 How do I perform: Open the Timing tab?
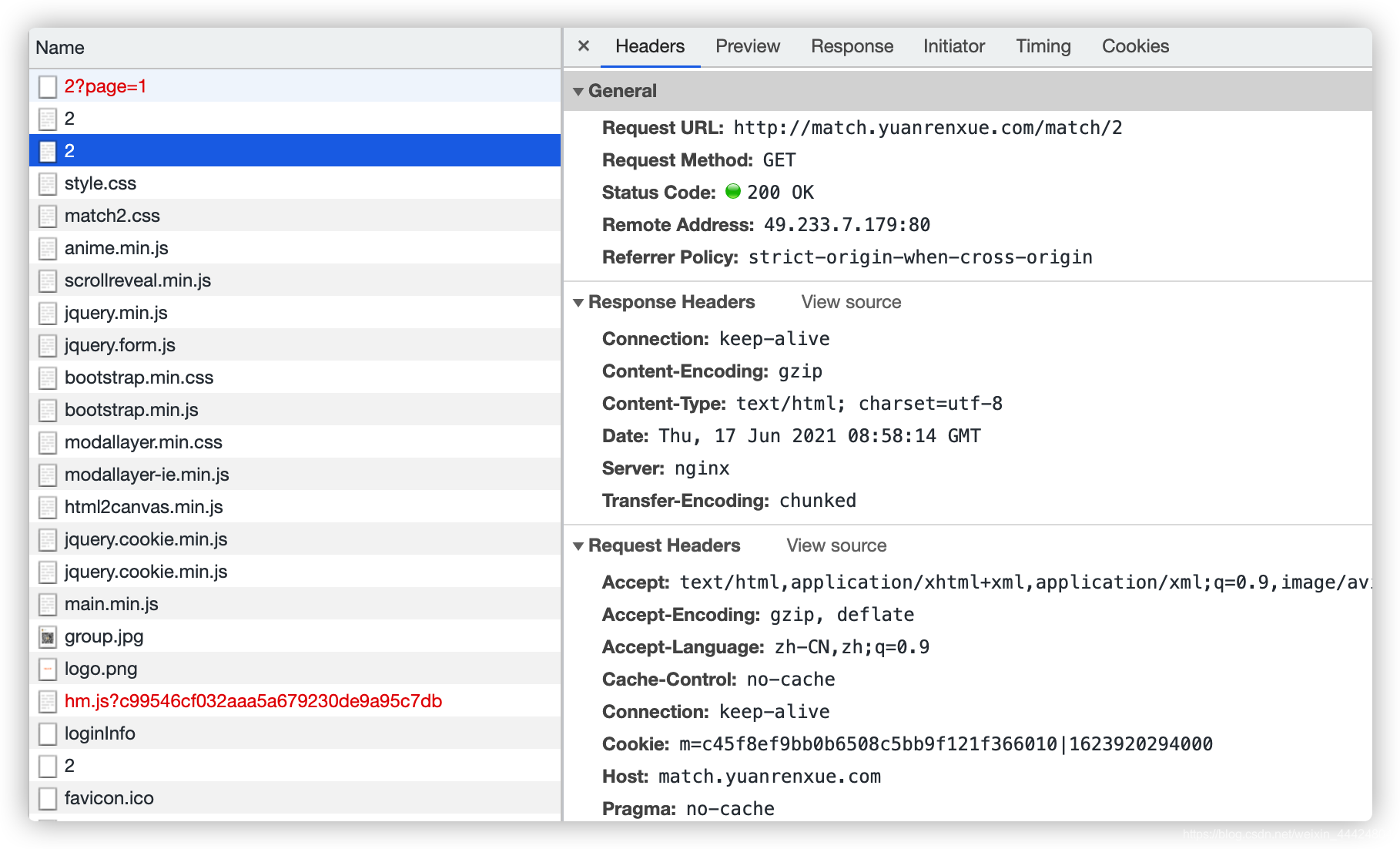point(1043,46)
